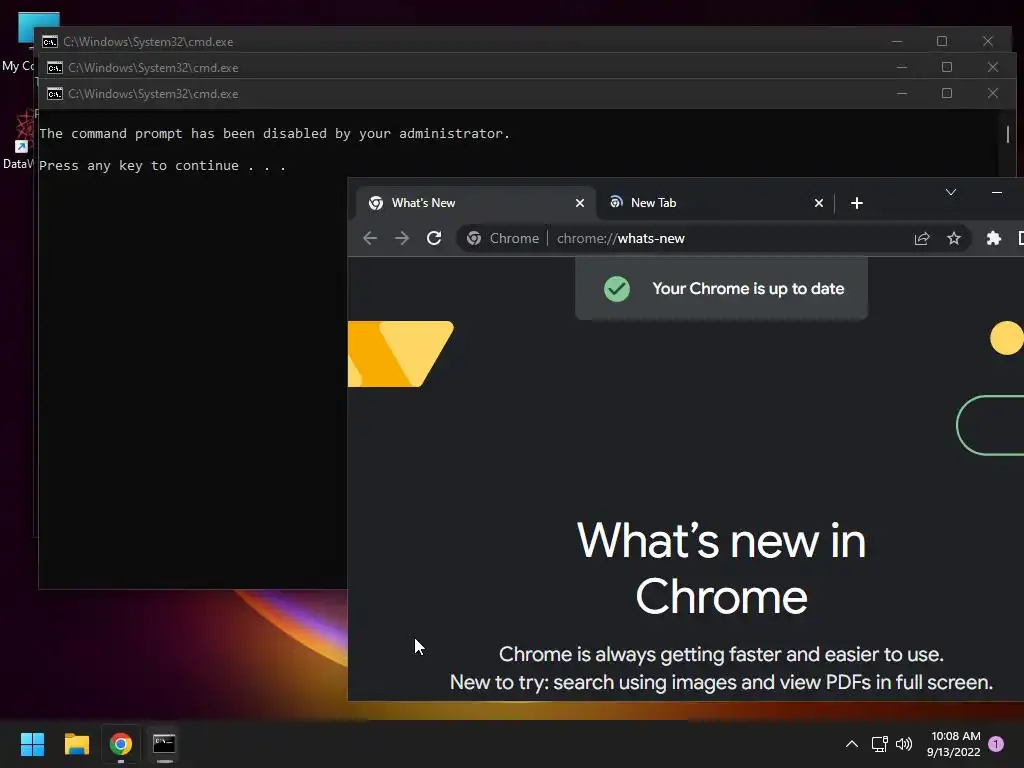1024x768 pixels.
Task: Select the Data shortcut desktop icon
Action: coord(18,140)
